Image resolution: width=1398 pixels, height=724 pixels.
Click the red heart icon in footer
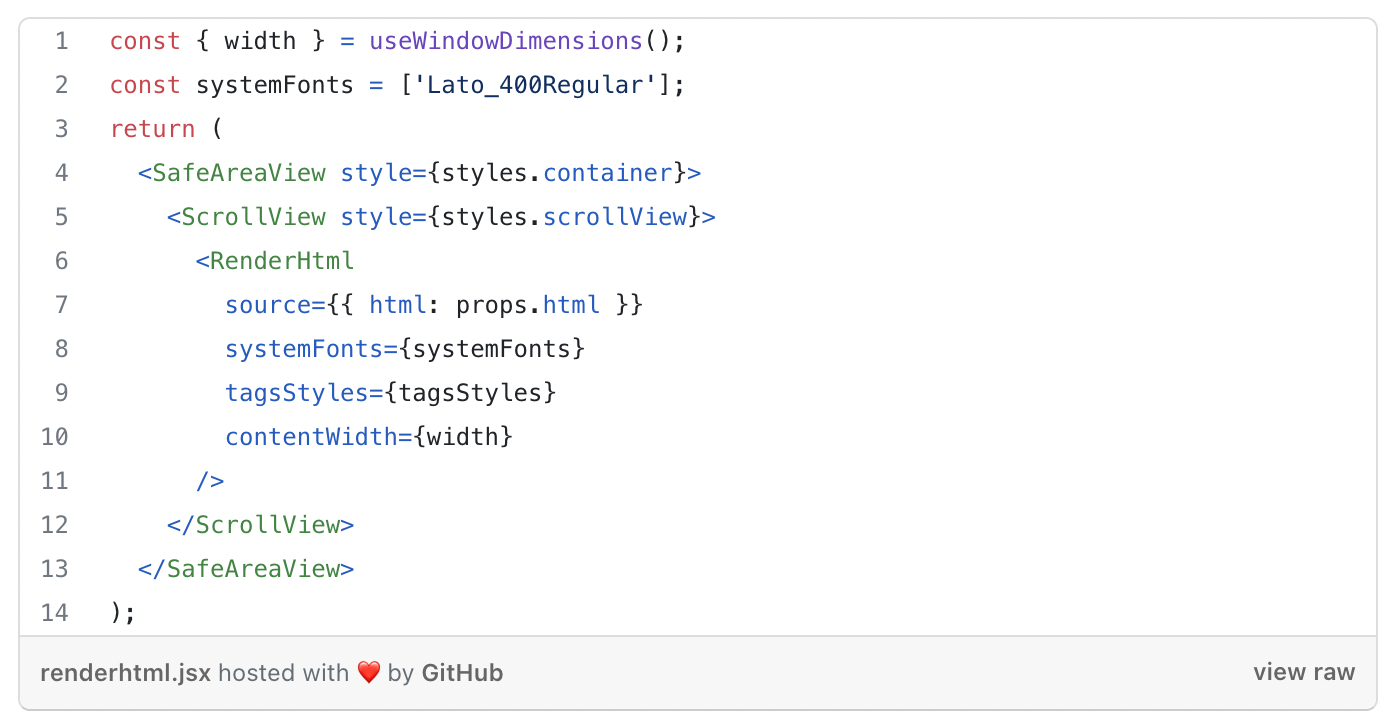pyautogui.click(x=369, y=673)
